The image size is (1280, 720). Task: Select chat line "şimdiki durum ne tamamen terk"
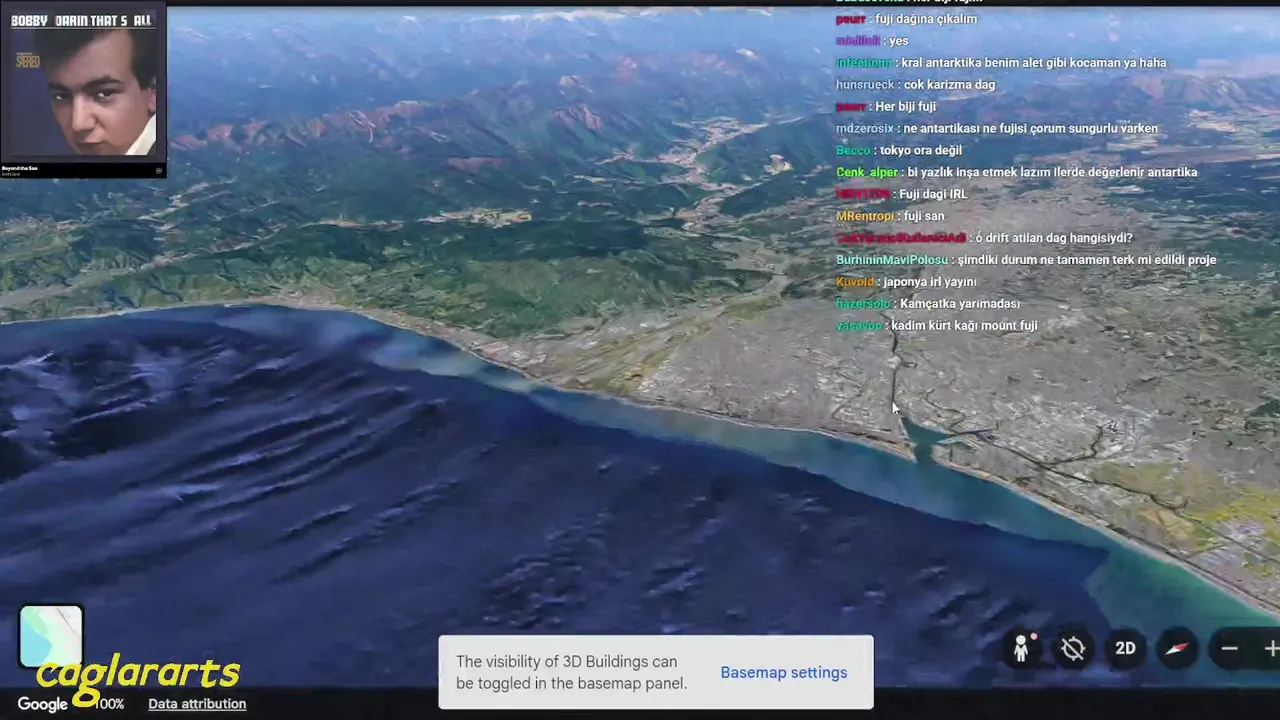(1086, 260)
